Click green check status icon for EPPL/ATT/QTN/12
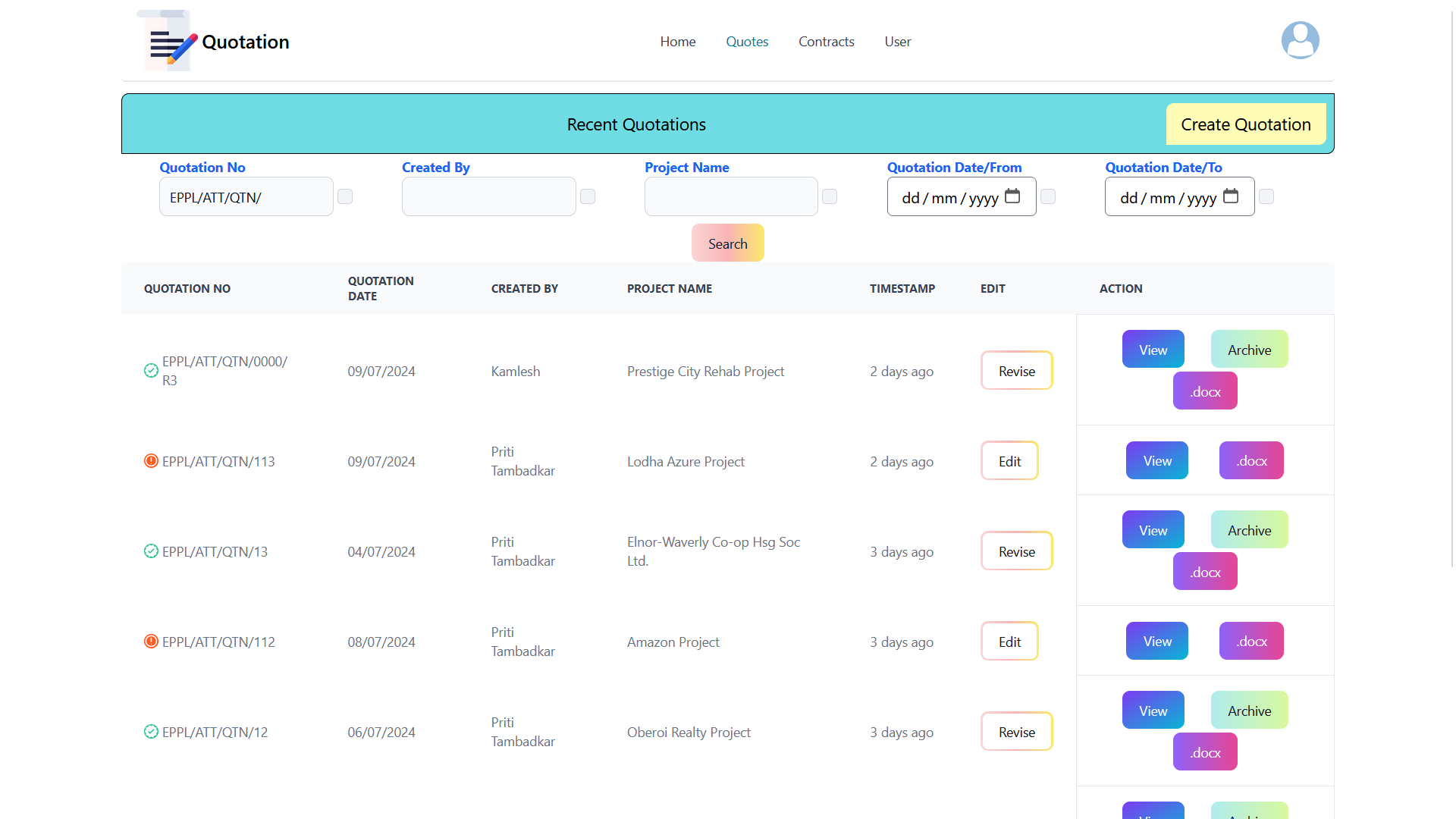 click(151, 732)
